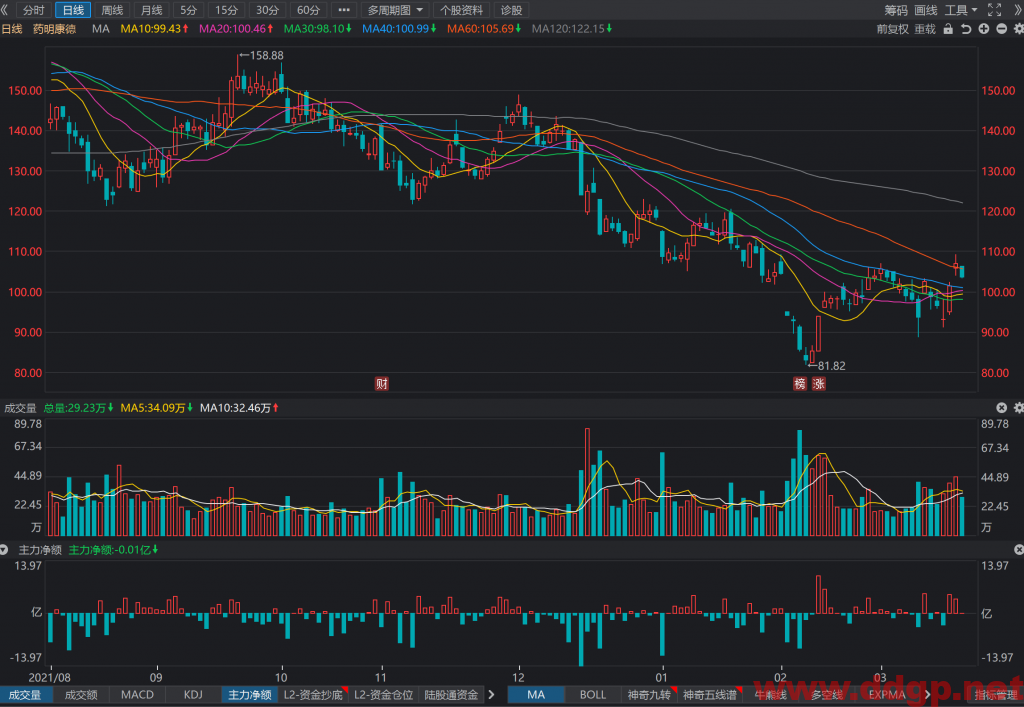
Task: Select the MA main-chart indicator tab
Action: pyautogui.click(x=536, y=695)
